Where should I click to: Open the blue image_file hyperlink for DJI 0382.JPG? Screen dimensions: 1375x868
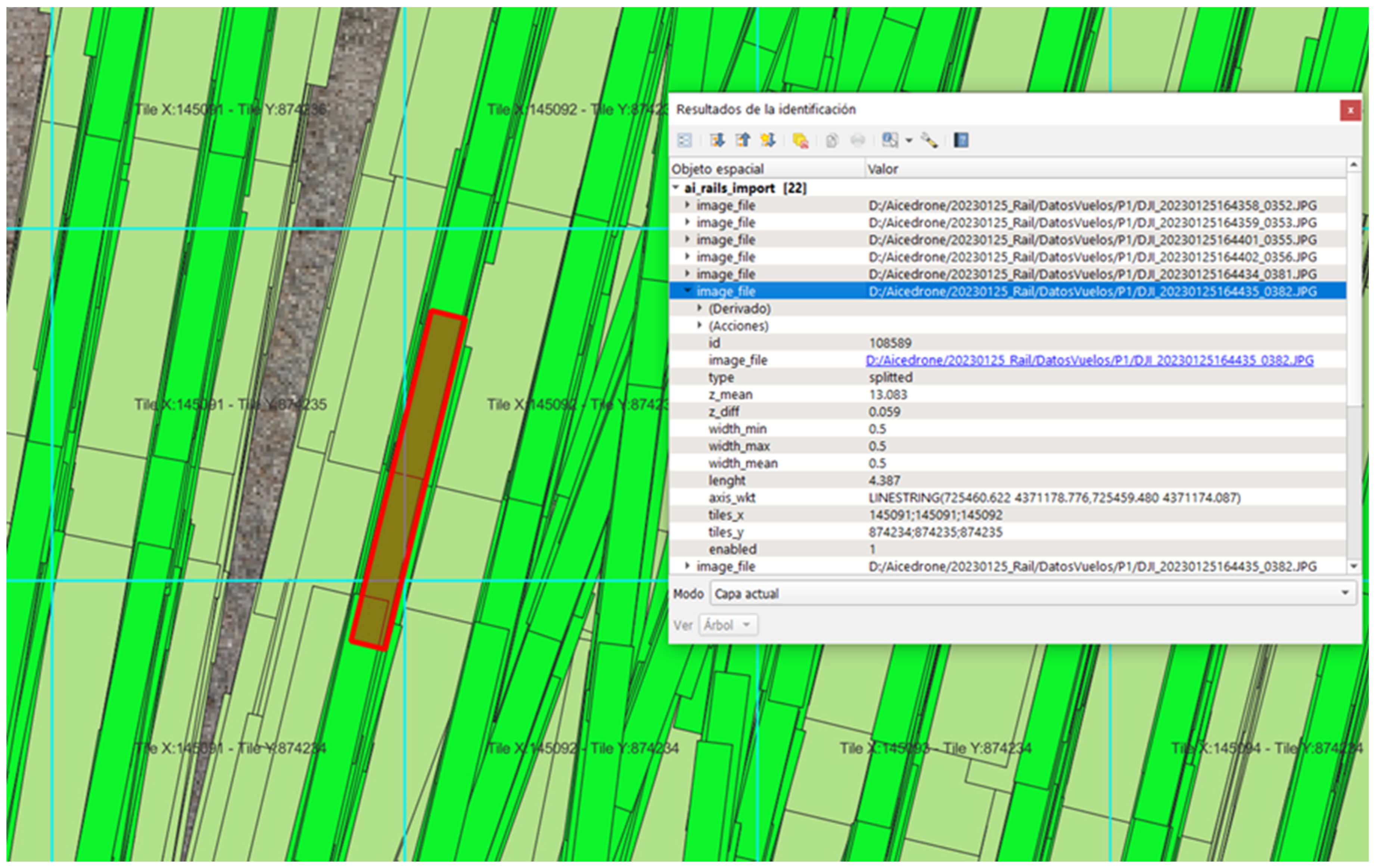[1089, 360]
